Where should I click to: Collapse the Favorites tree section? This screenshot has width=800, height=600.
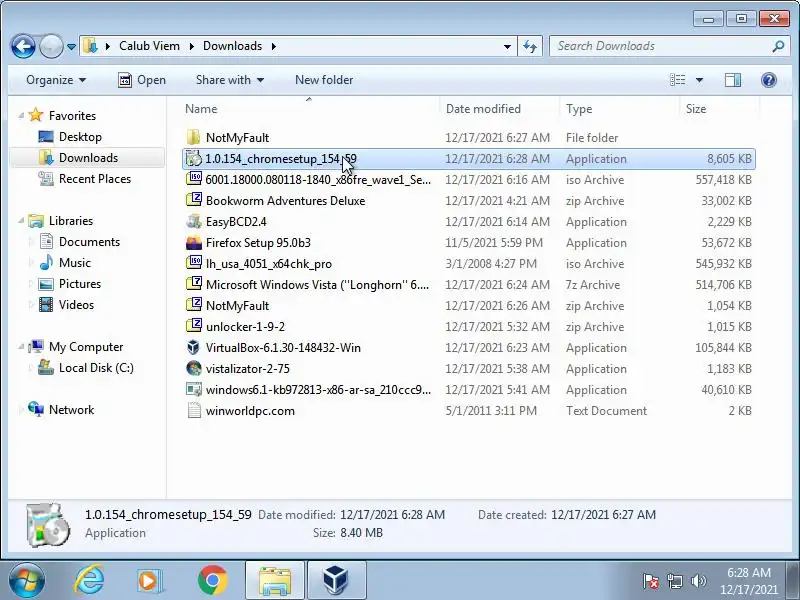coord(21,116)
